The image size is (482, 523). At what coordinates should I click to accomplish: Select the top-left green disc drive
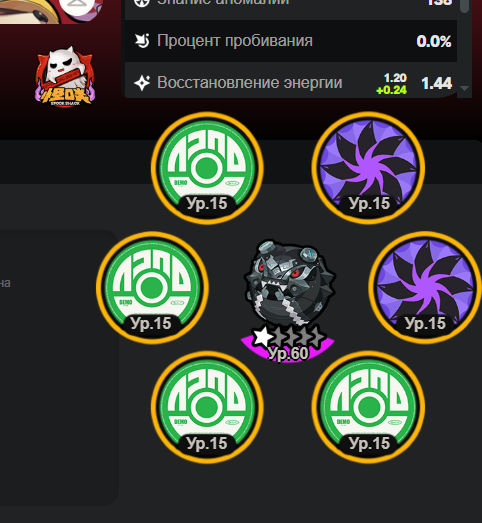pyautogui.click(x=207, y=168)
